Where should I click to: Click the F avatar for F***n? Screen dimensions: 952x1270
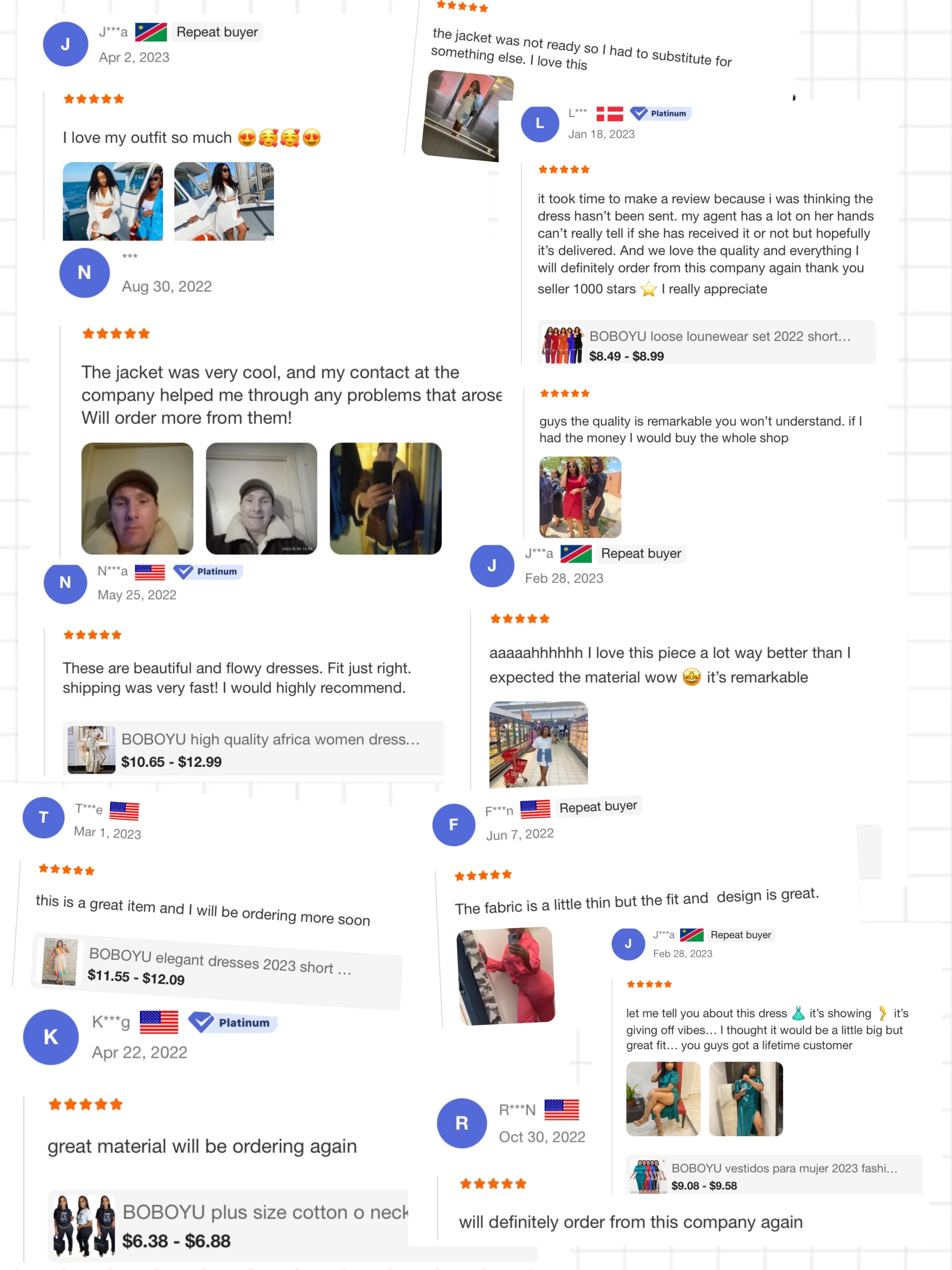coord(454,825)
